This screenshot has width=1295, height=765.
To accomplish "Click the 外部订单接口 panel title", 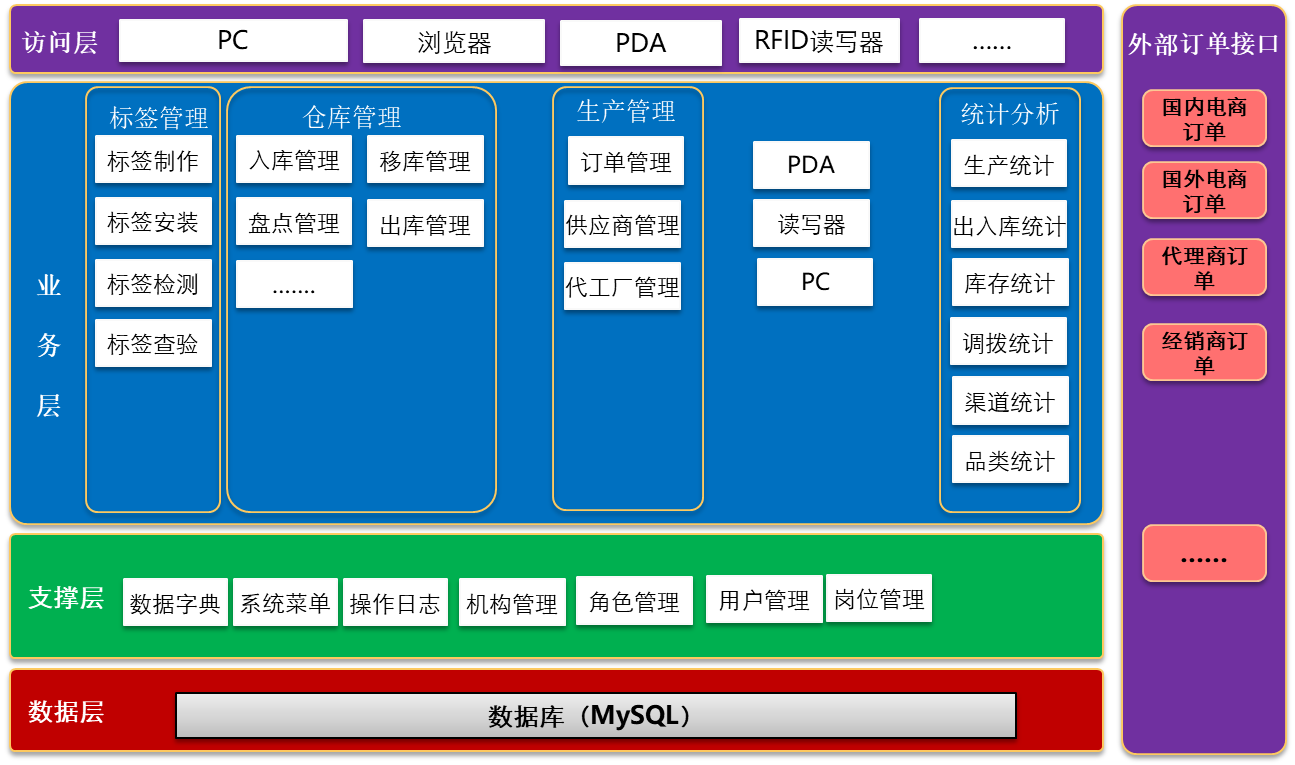I will [x=1204, y=45].
